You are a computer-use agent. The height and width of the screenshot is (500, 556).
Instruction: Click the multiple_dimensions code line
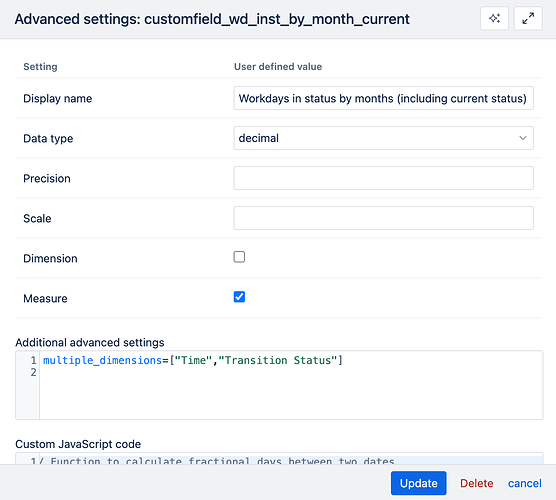(x=193, y=360)
